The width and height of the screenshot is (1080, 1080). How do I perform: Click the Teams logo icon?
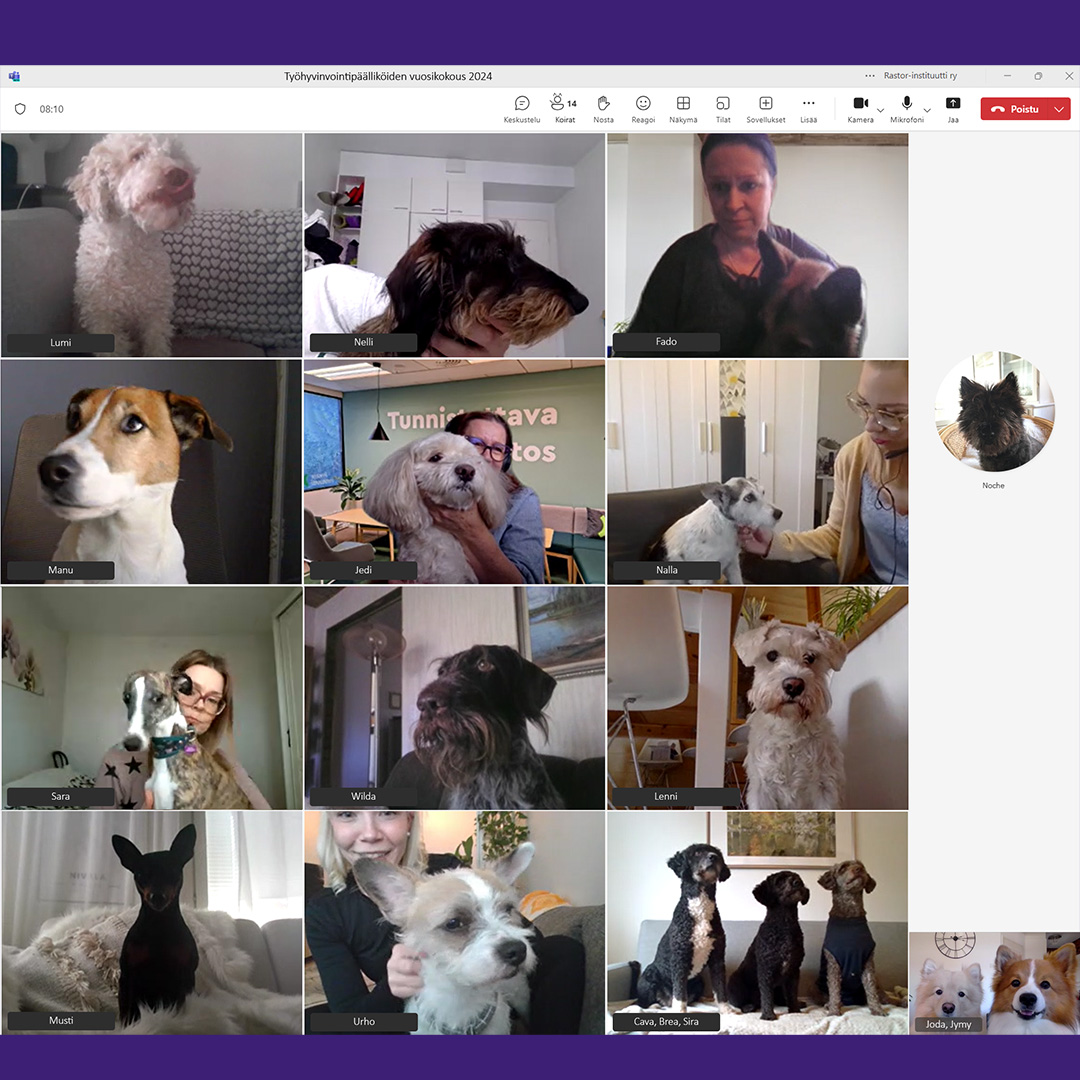[14, 76]
